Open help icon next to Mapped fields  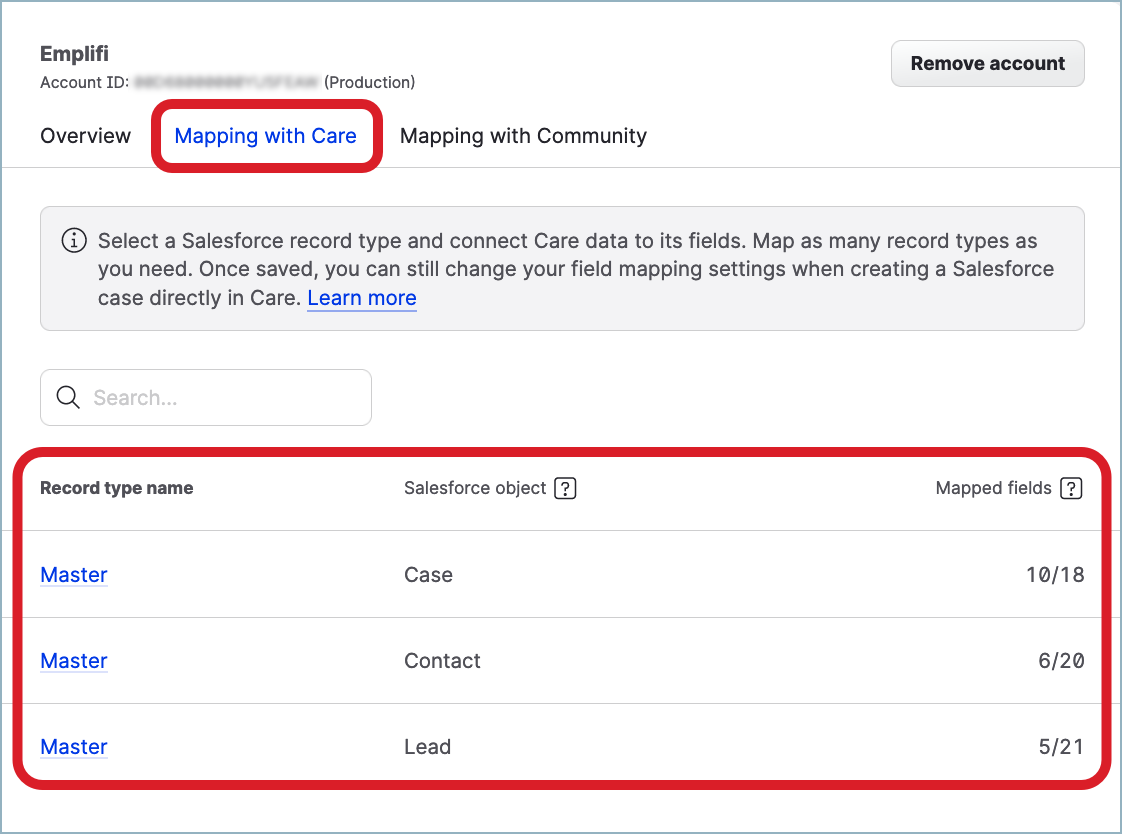pos(1071,489)
